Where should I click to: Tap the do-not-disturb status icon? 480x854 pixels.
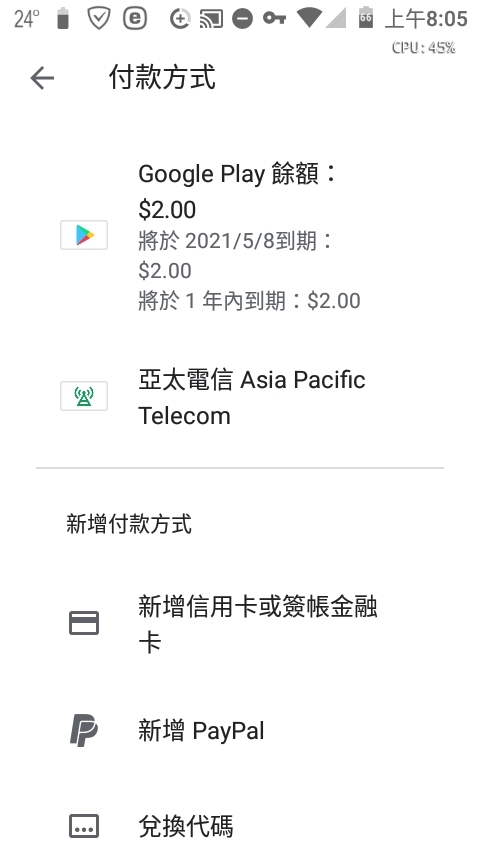[242, 19]
